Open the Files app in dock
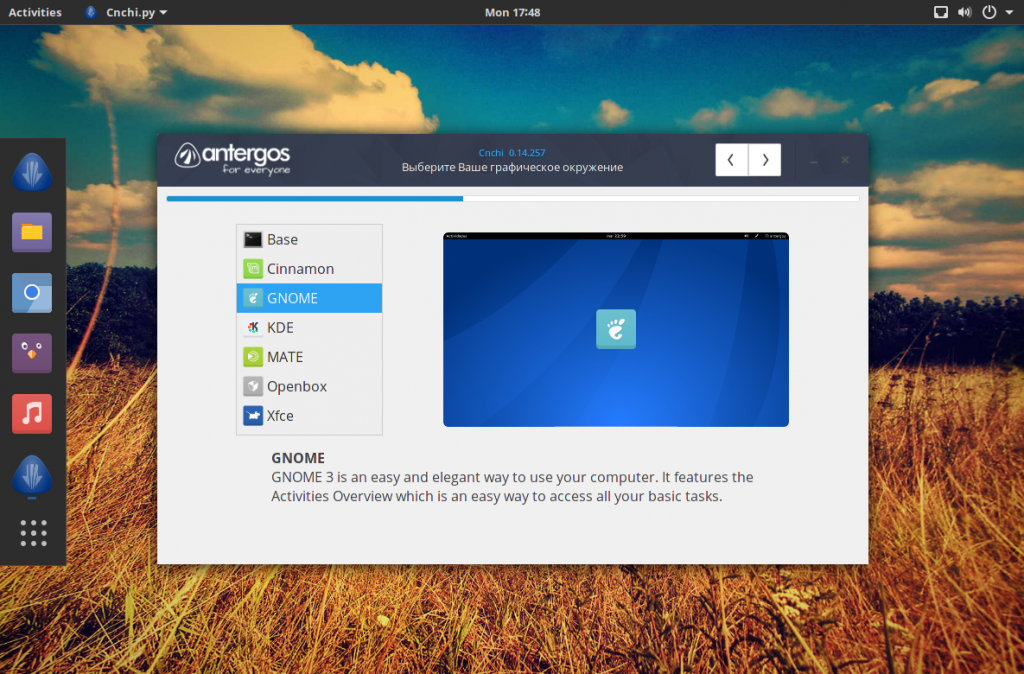The width and height of the screenshot is (1024, 674). (32, 232)
